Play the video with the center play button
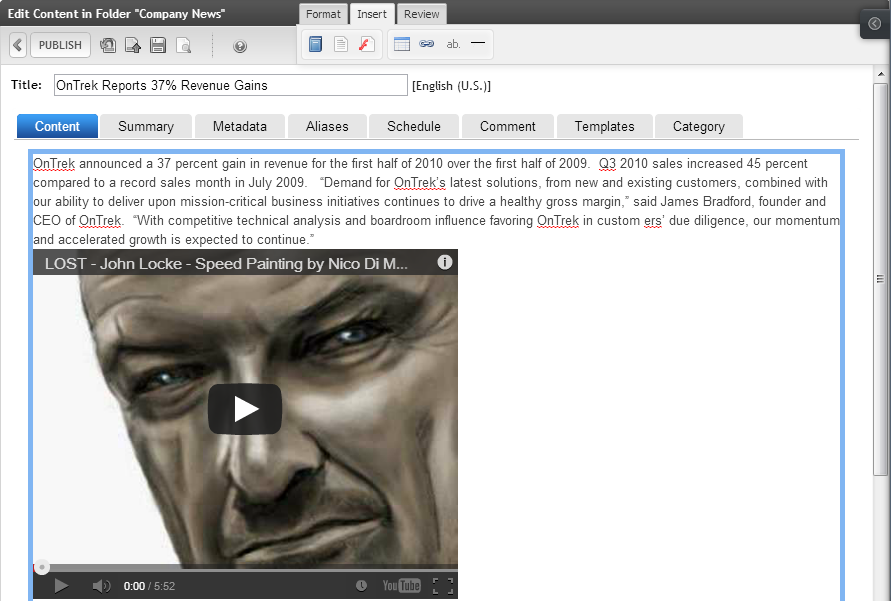Viewport: 891px width, 601px height. click(245, 409)
